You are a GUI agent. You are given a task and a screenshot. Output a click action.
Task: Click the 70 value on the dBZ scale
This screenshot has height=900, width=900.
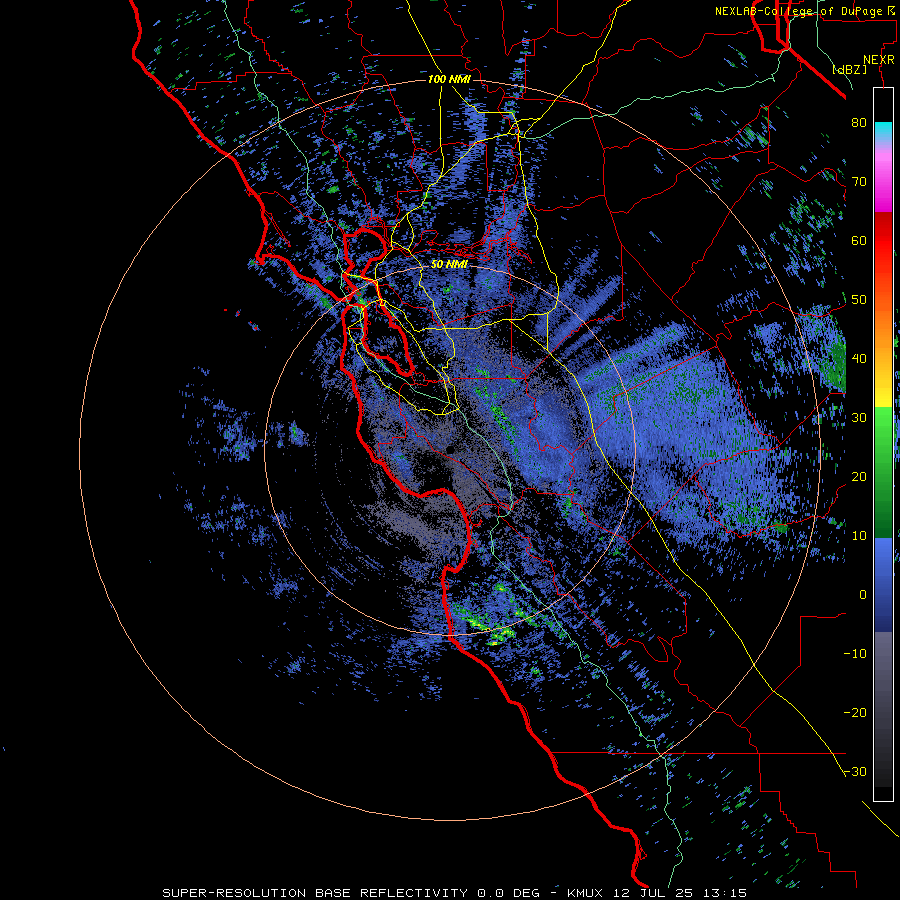[859, 182]
